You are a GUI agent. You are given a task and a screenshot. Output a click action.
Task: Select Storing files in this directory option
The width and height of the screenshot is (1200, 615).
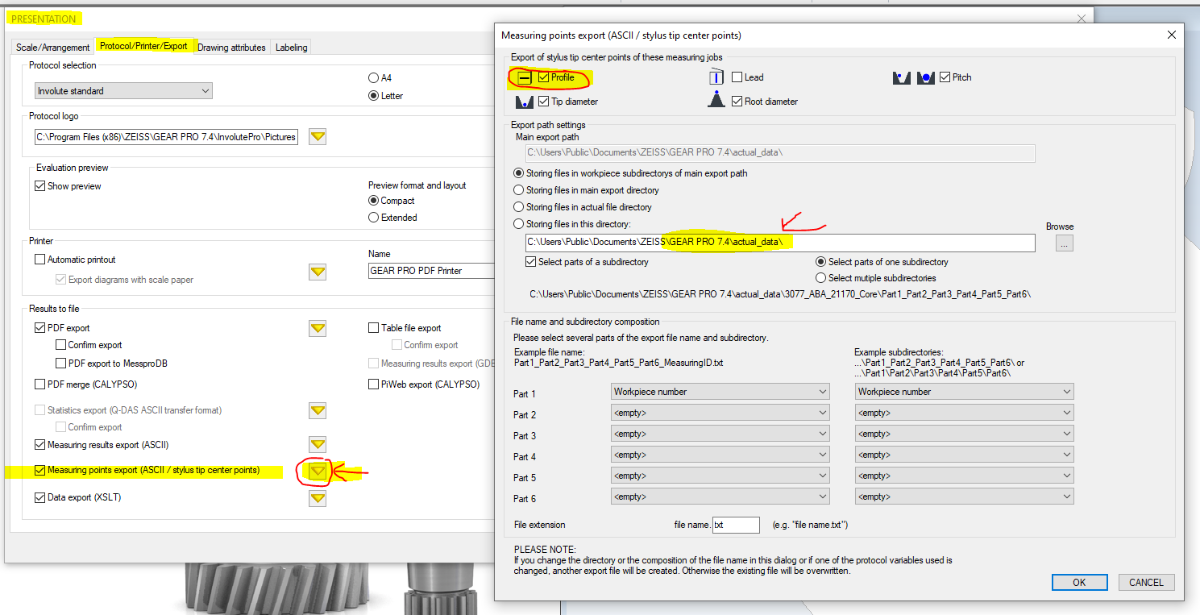(x=518, y=224)
